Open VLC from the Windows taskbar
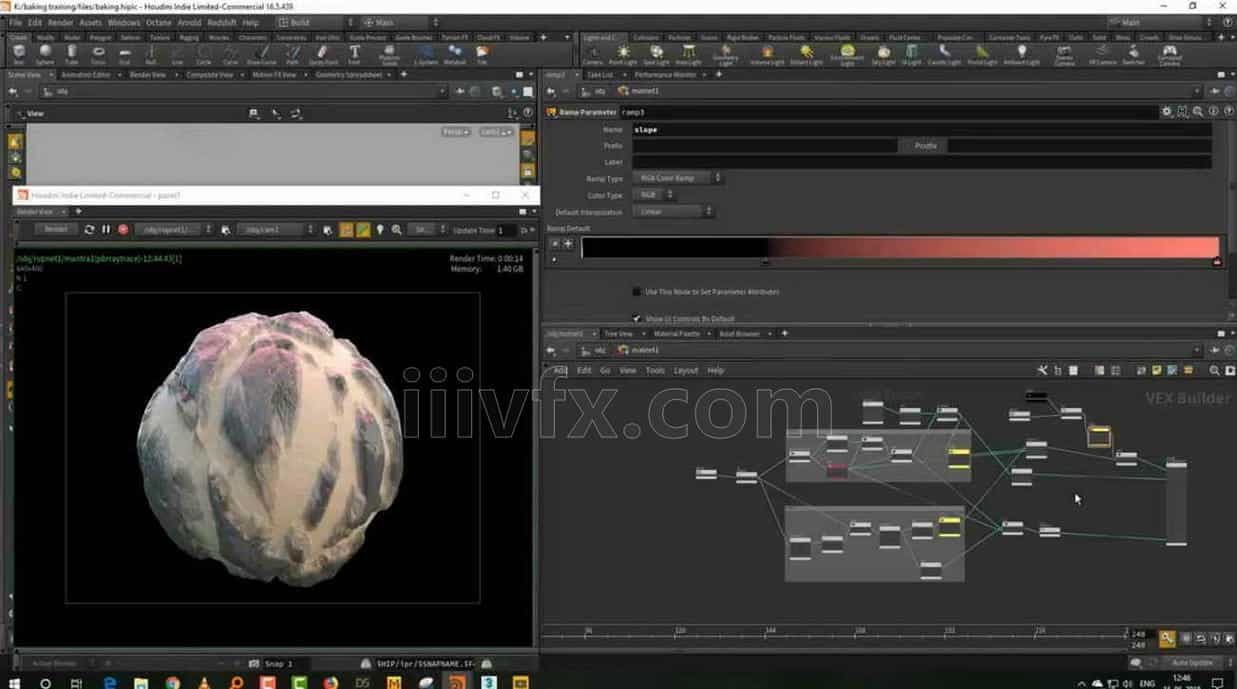This screenshot has height=689, width=1237. (x=204, y=683)
